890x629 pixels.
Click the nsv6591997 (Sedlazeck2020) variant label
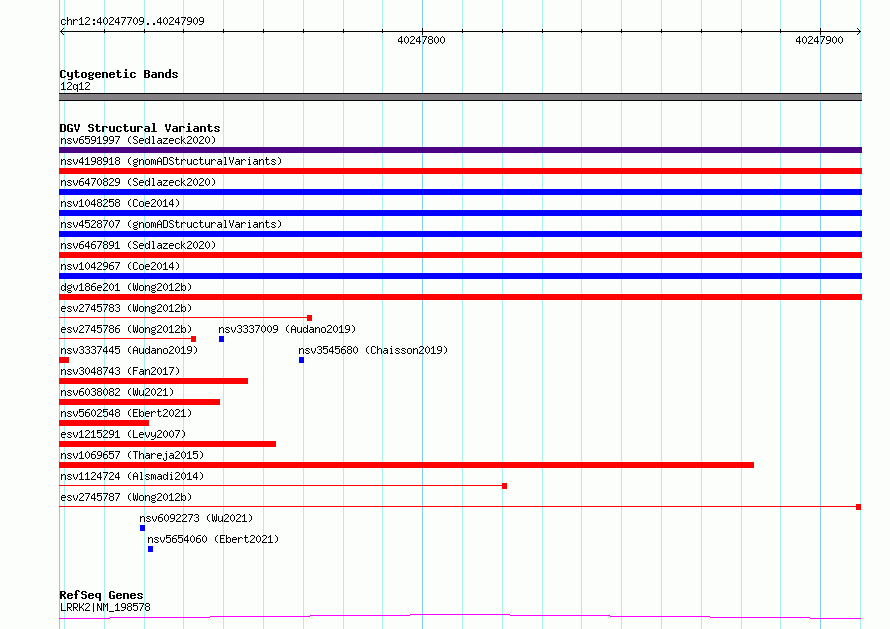[138, 140]
